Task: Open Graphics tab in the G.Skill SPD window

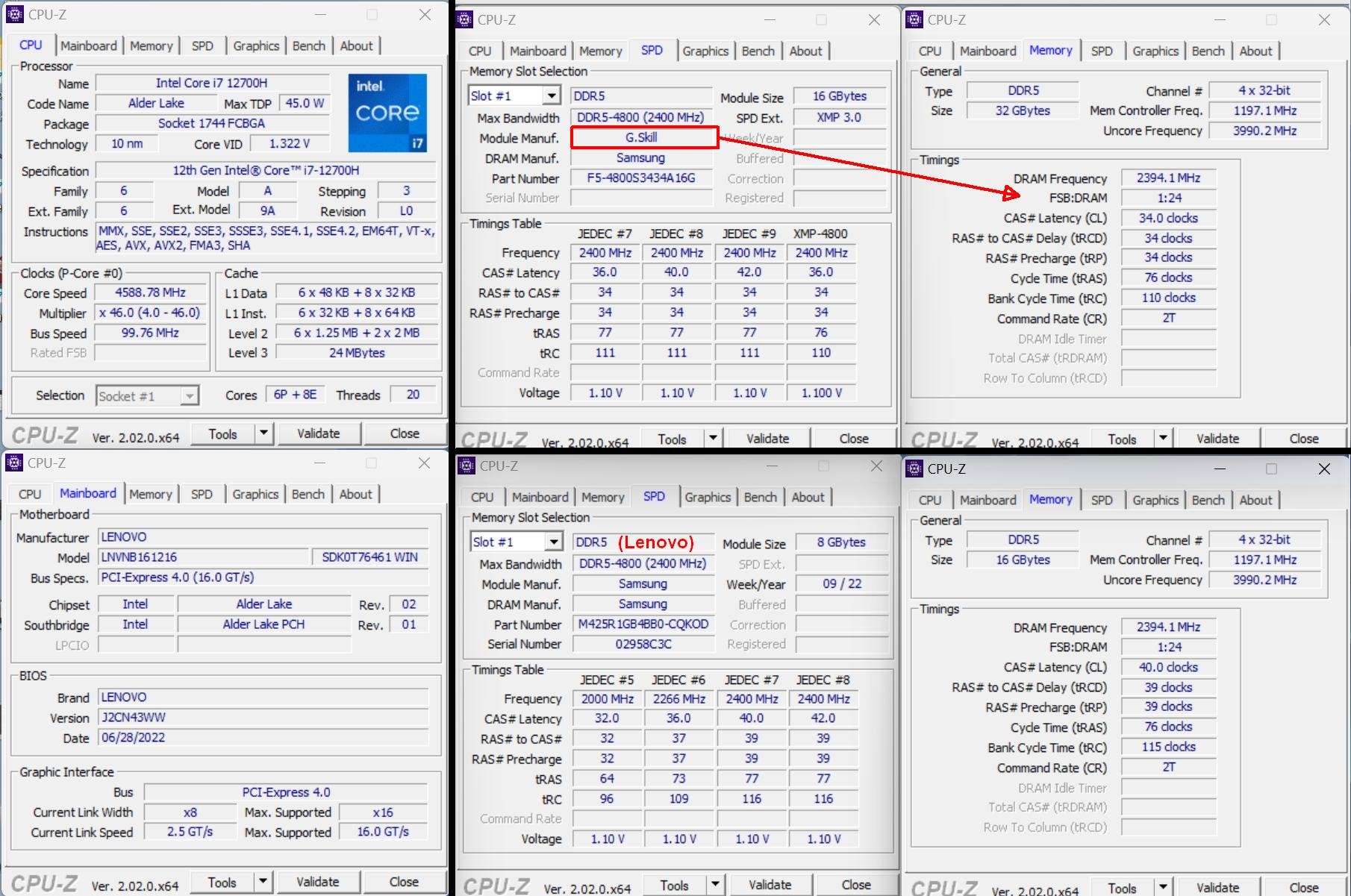Action: click(705, 51)
